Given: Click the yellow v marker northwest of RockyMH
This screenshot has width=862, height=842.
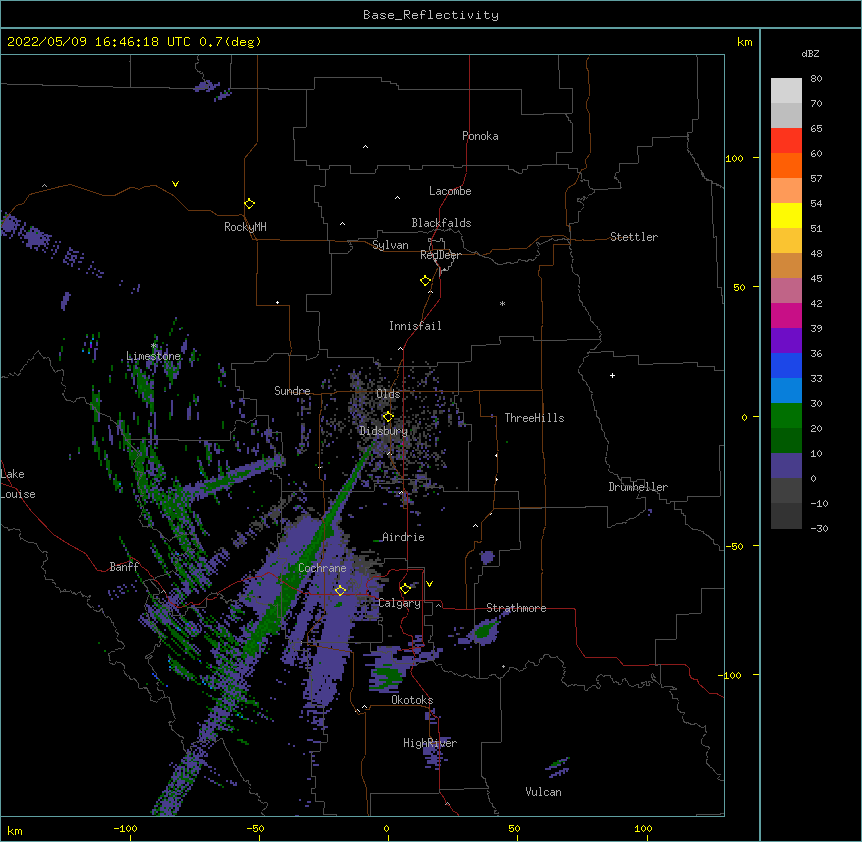Looking at the screenshot, I should click(175, 184).
